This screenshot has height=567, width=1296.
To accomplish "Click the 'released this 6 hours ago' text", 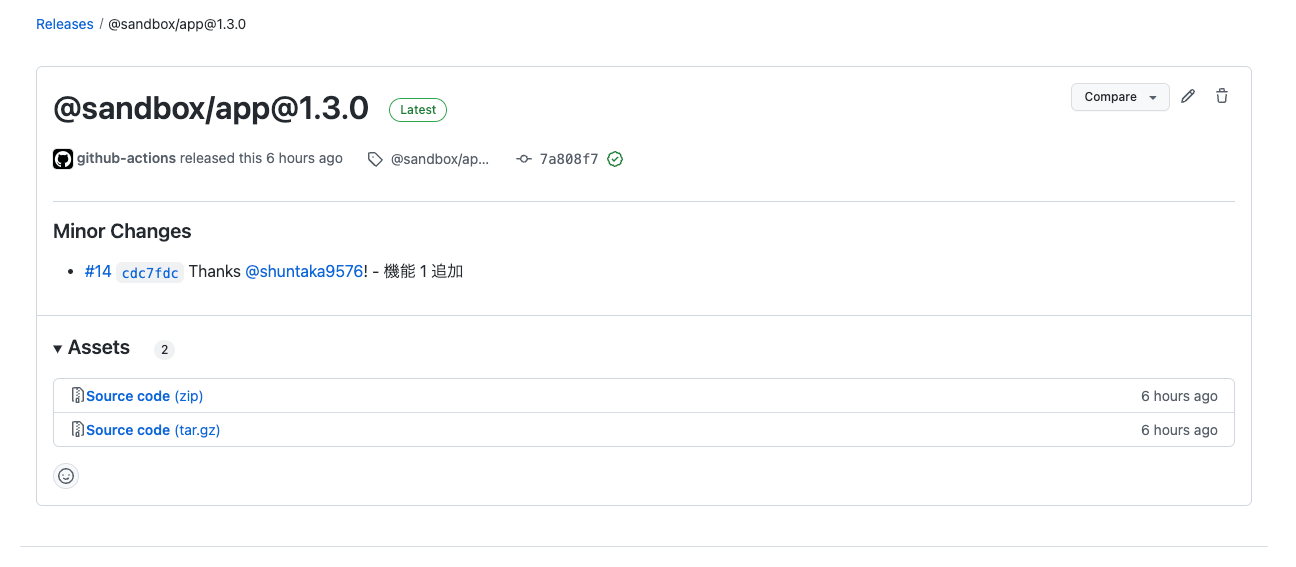I will click(x=261, y=158).
